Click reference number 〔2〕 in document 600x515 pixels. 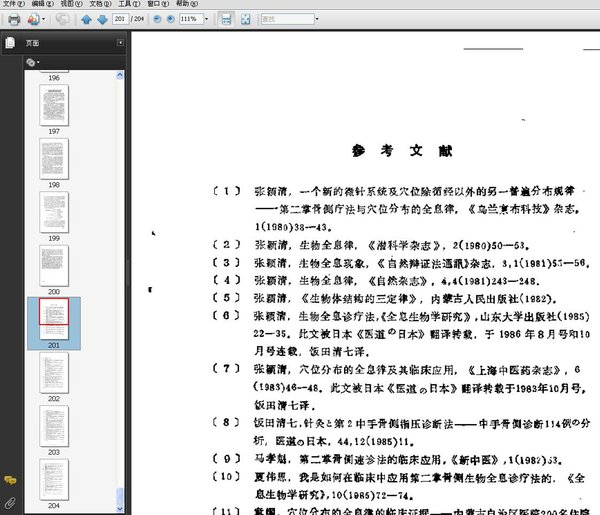(x=227, y=244)
